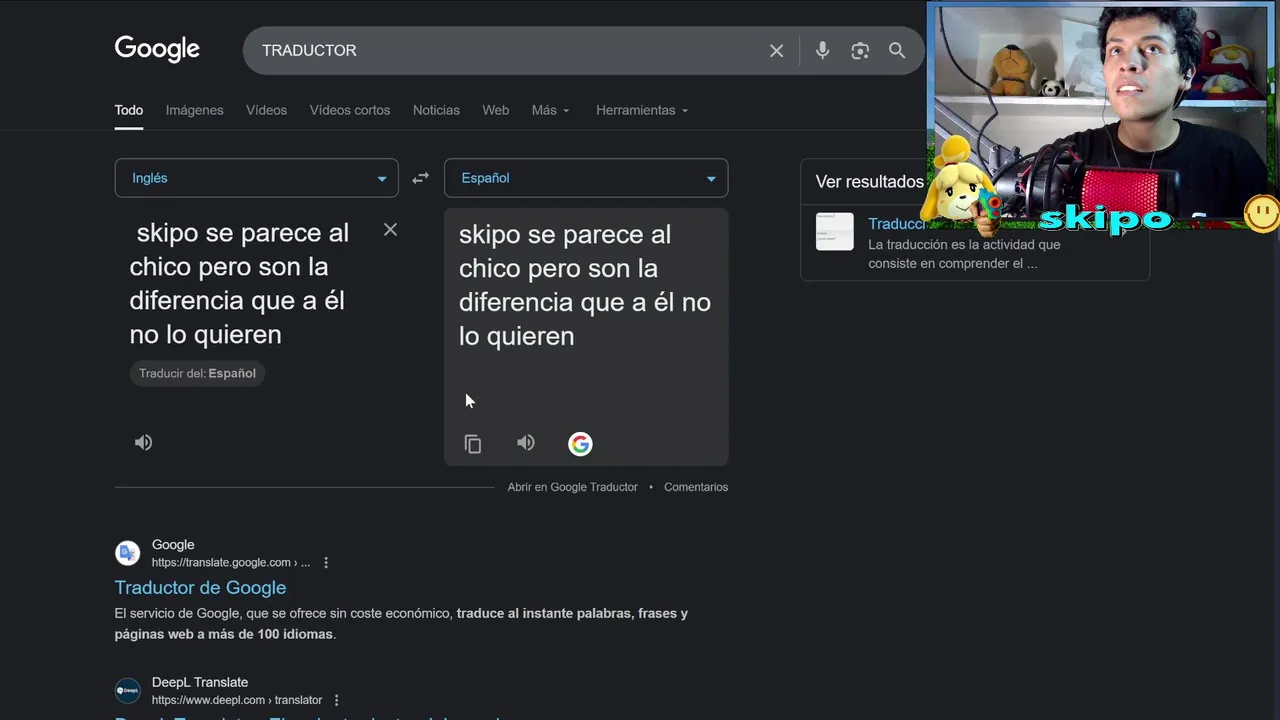The image size is (1280, 720).
Task: Listen to the source text
Action: pyautogui.click(x=144, y=442)
